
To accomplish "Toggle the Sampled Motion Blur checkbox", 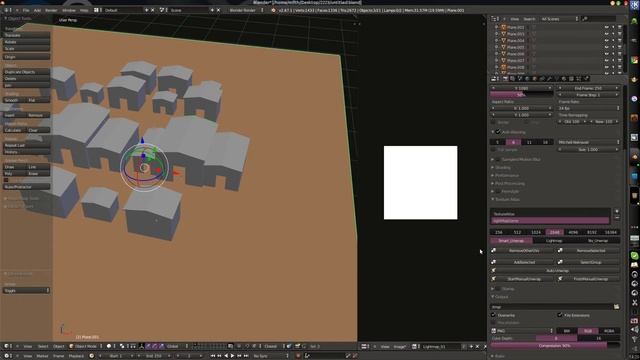I will click(498, 159).
